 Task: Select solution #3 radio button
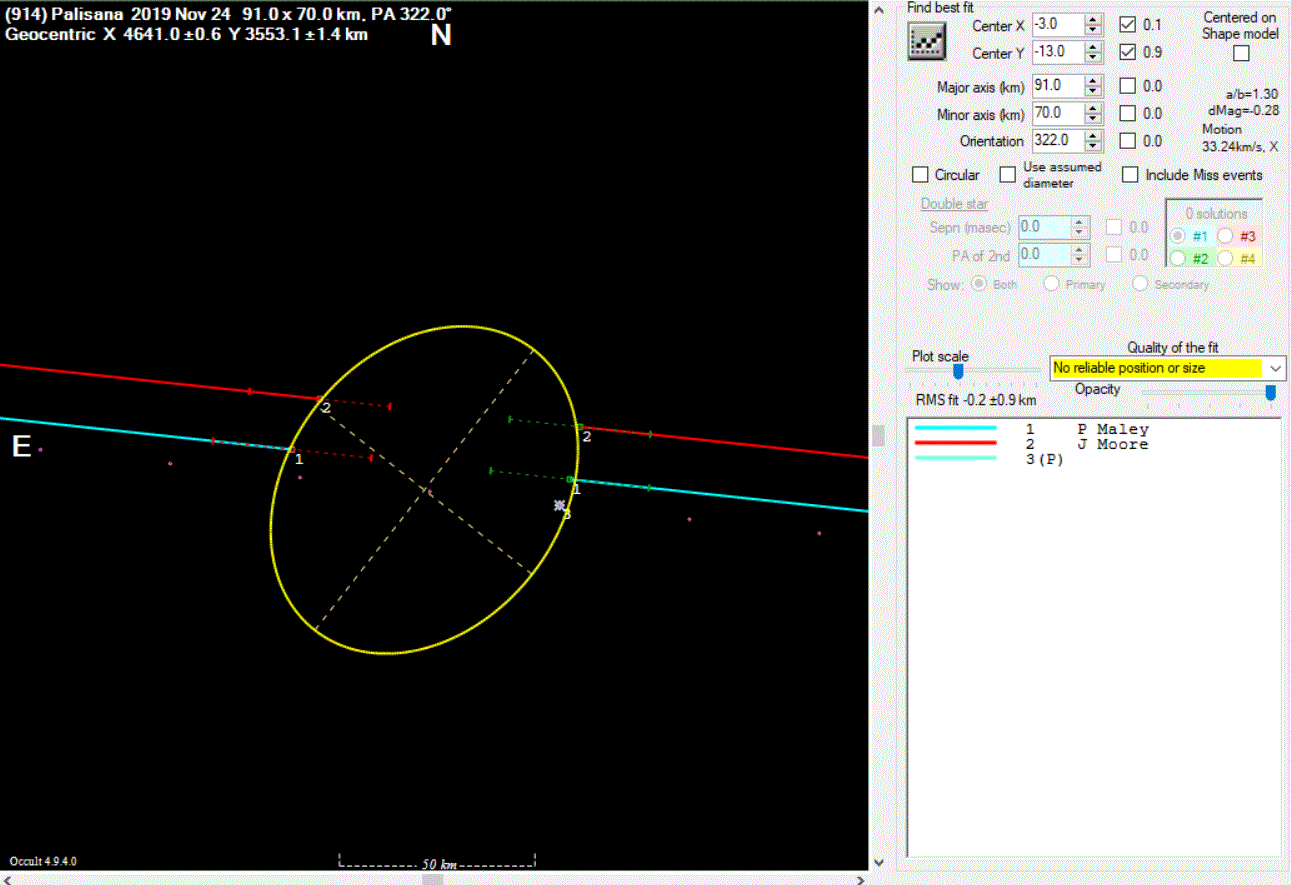click(1227, 236)
